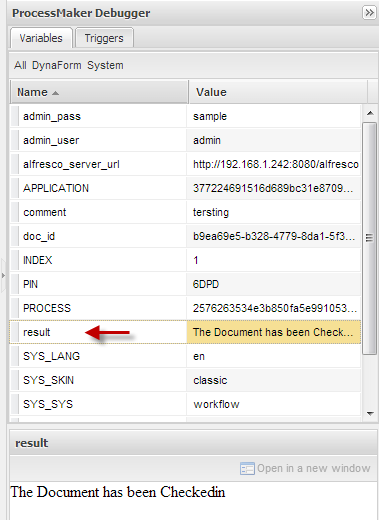The width and height of the screenshot is (379, 520).
Task: Show All variables filter
Action: [20, 65]
